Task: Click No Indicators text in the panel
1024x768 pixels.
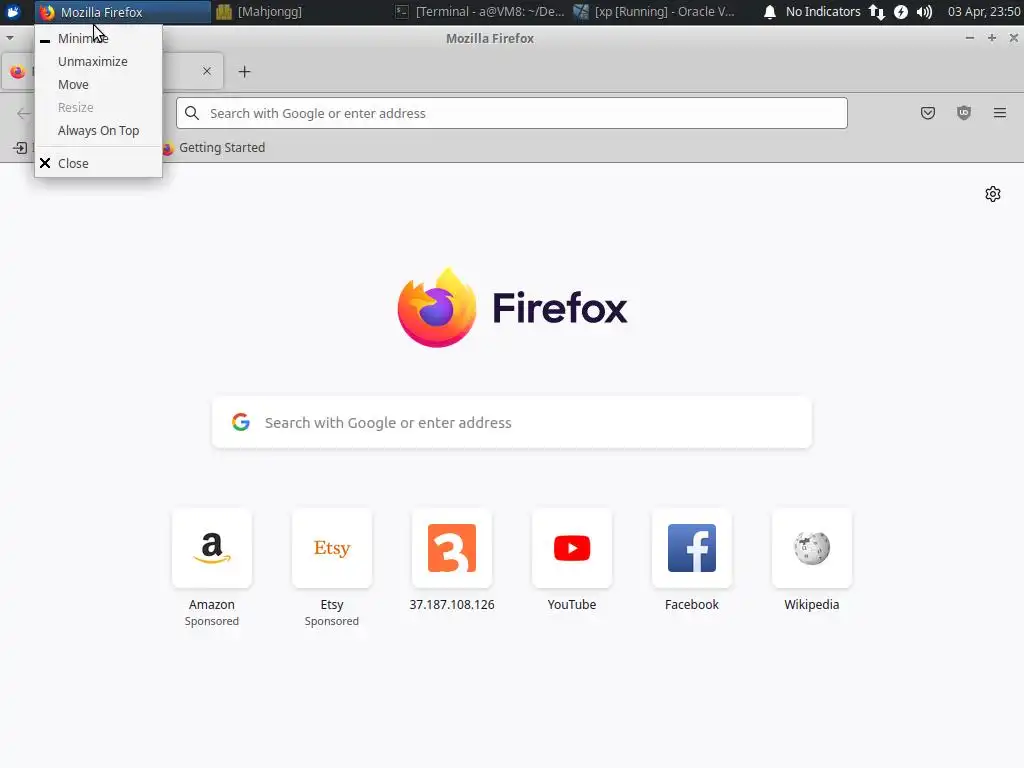Action: [823, 12]
